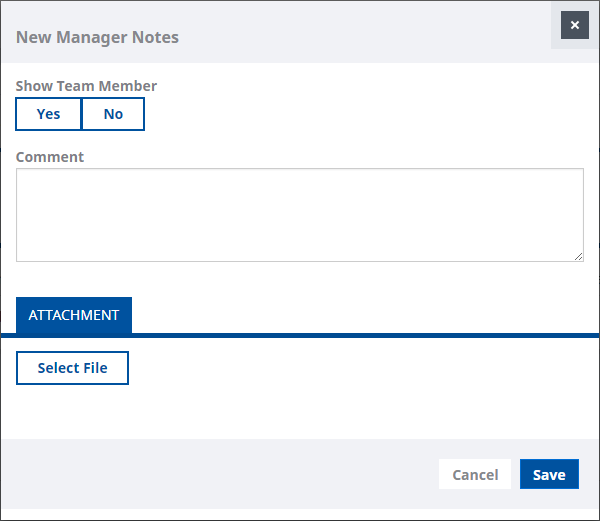Open the ATTACHMENT tab
Viewport: 600px width, 521px height.
click(74, 315)
